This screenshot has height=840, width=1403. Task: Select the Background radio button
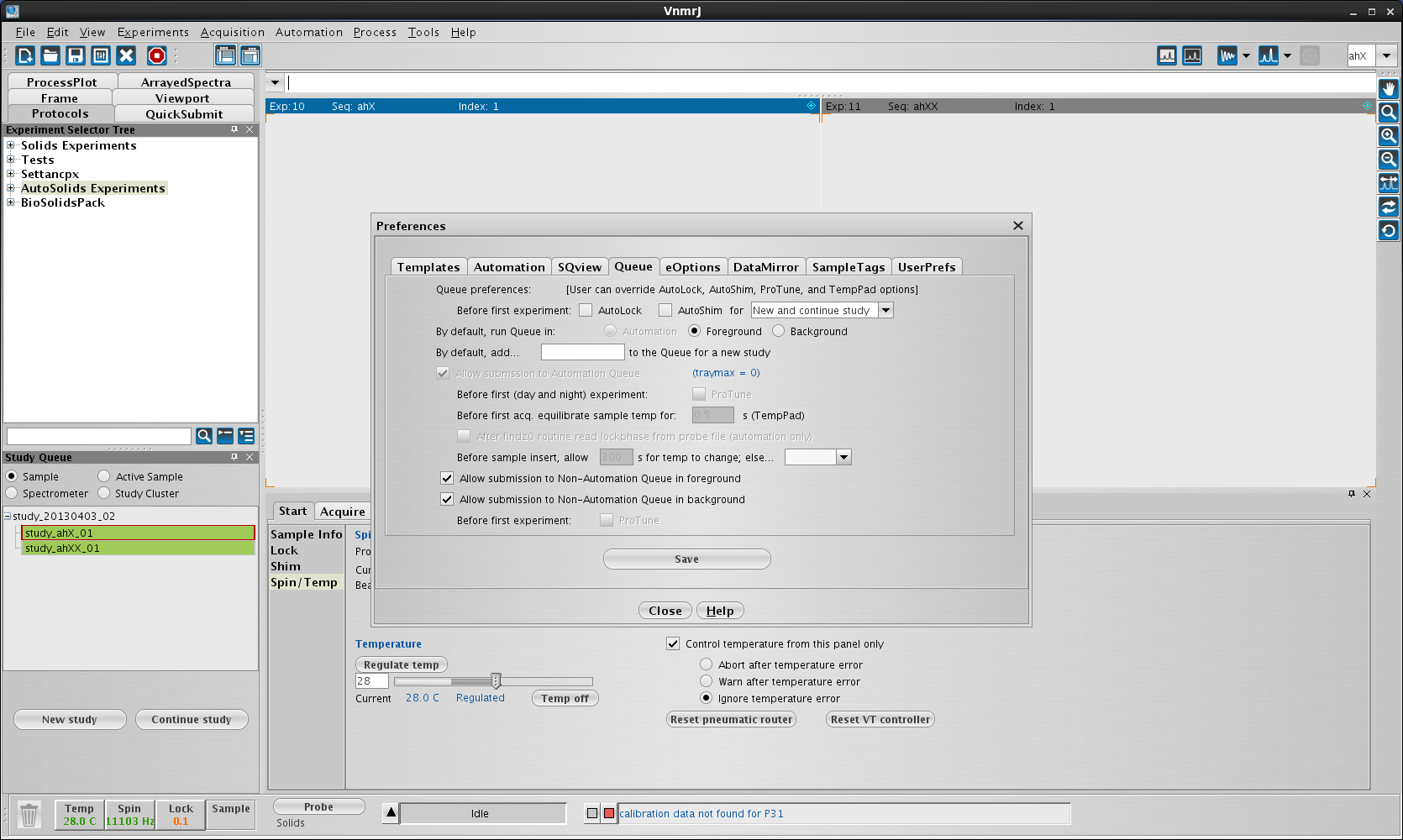pos(778,332)
